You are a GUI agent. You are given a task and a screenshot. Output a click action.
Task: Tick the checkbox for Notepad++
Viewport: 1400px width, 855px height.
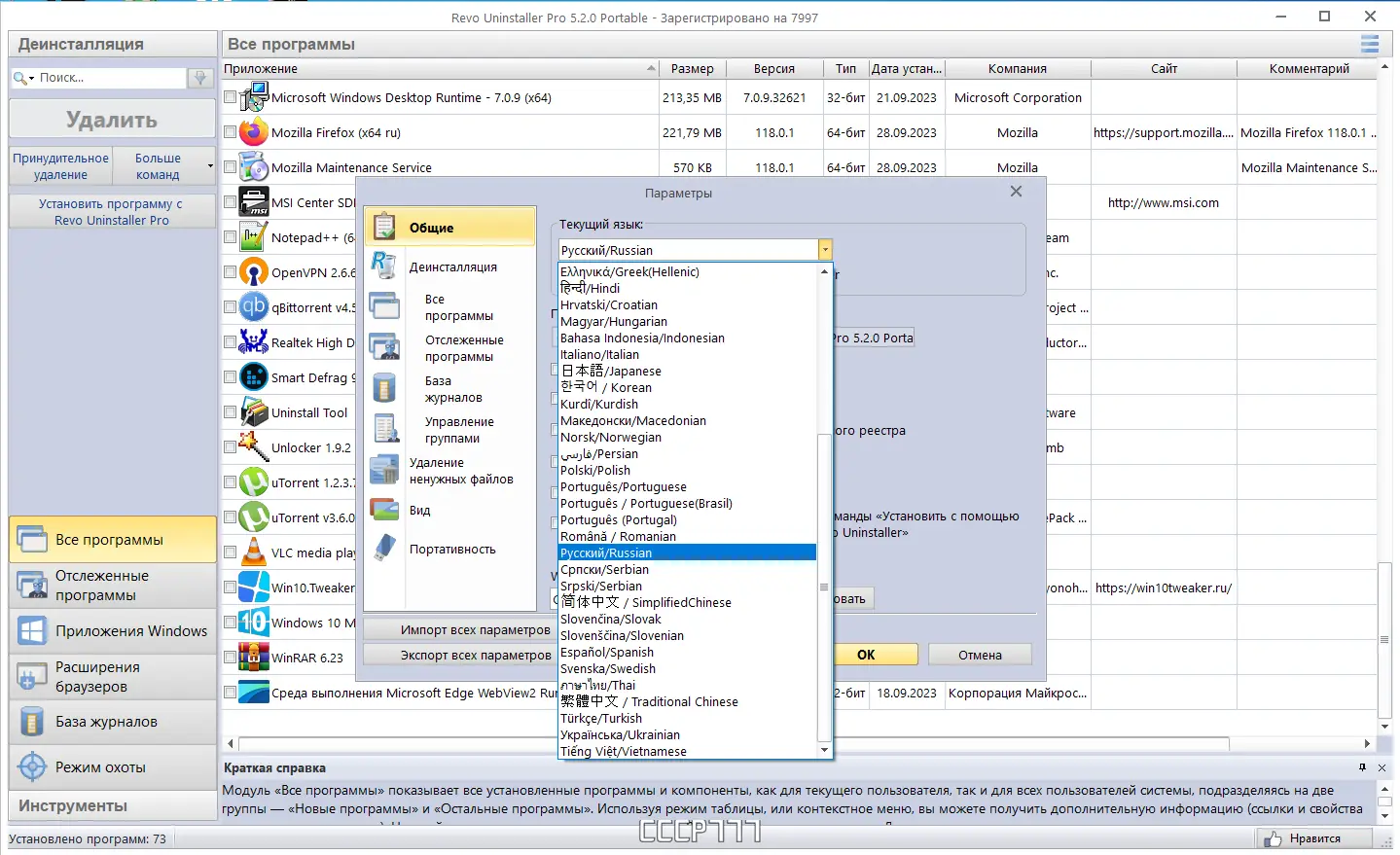231,237
